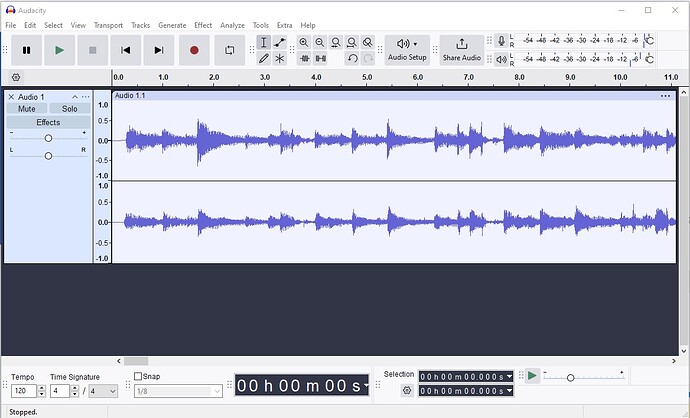The width and height of the screenshot is (690, 418).
Task: Mute the Audio 1 track
Action: pyautogui.click(x=26, y=109)
